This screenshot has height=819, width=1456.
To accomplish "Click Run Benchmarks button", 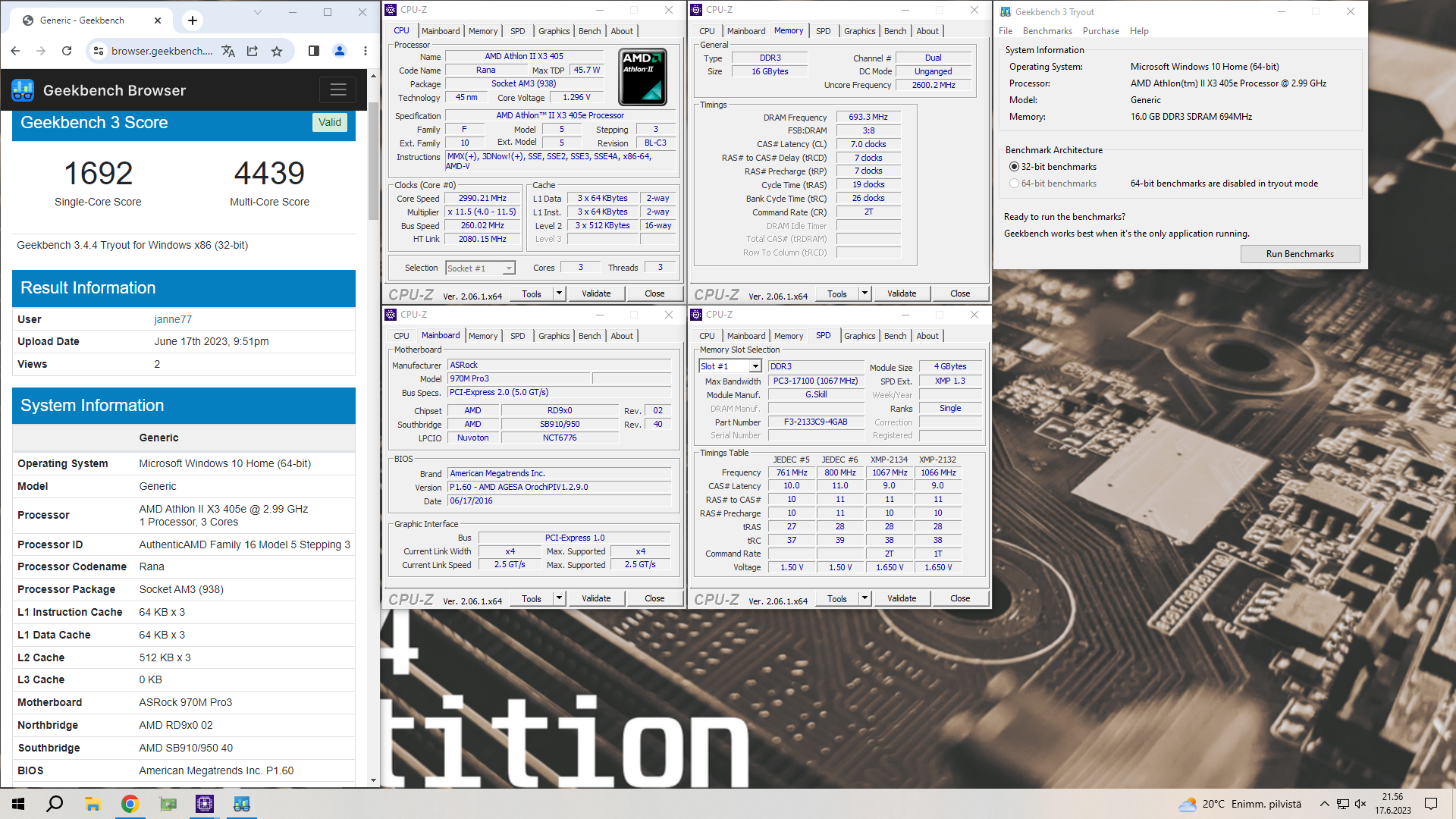I will click(1300, 254).
